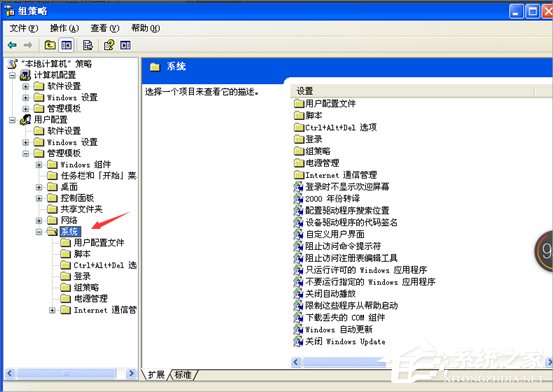Click the Back arrow toolbar icon
553x392 pixels.
click(12, 45)
